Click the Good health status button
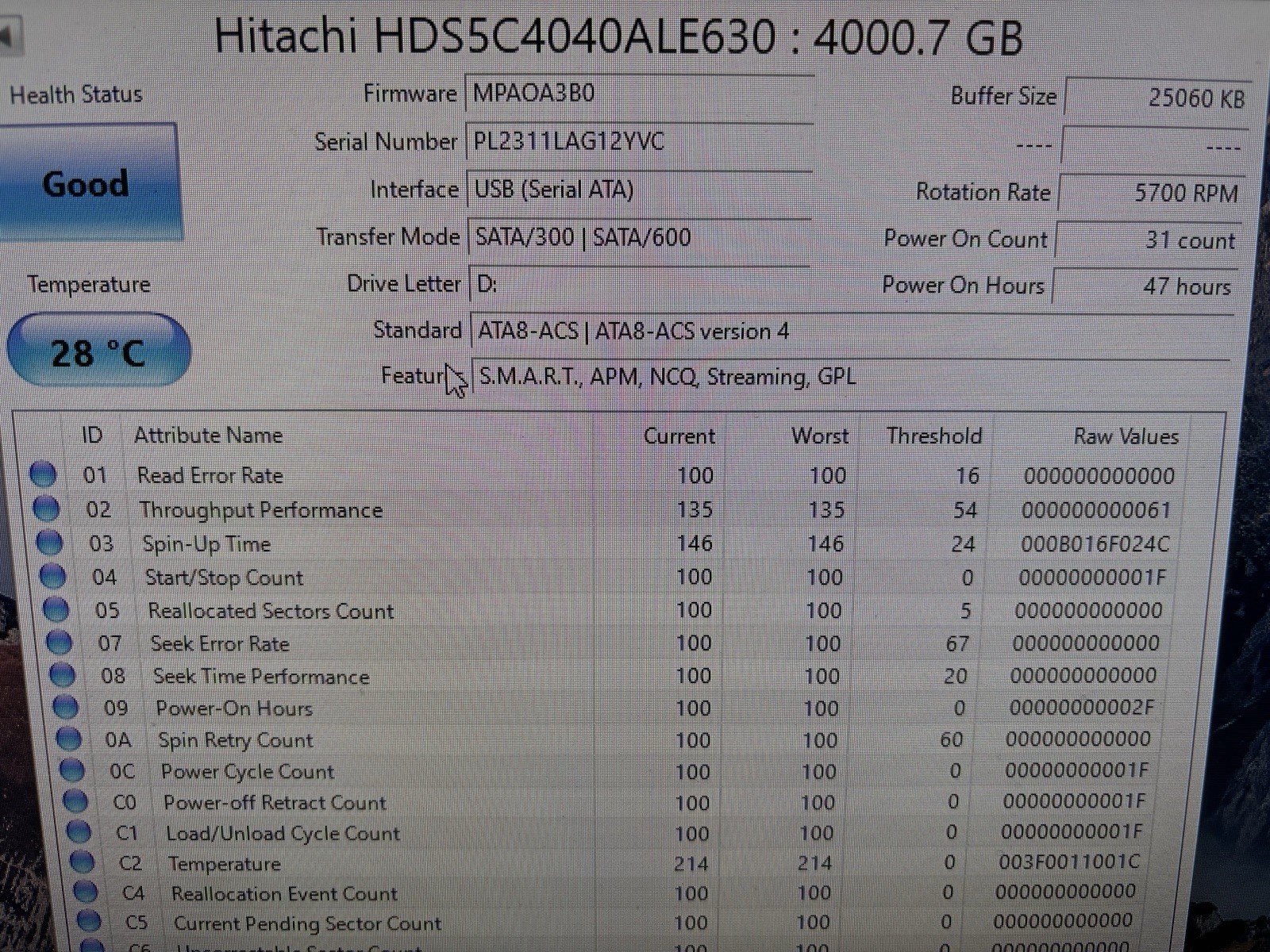 pyautogui.click(x=88, y=183)
